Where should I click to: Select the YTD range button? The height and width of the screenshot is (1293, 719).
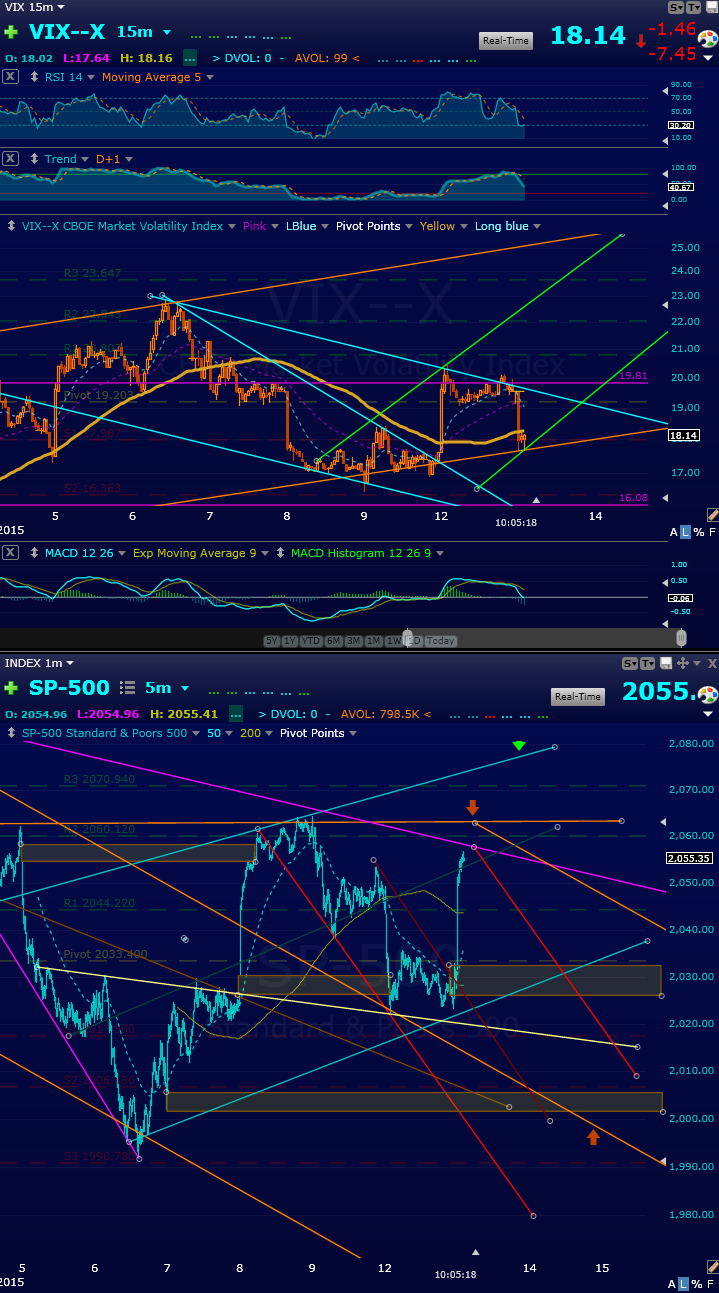[x=310, y=641]
